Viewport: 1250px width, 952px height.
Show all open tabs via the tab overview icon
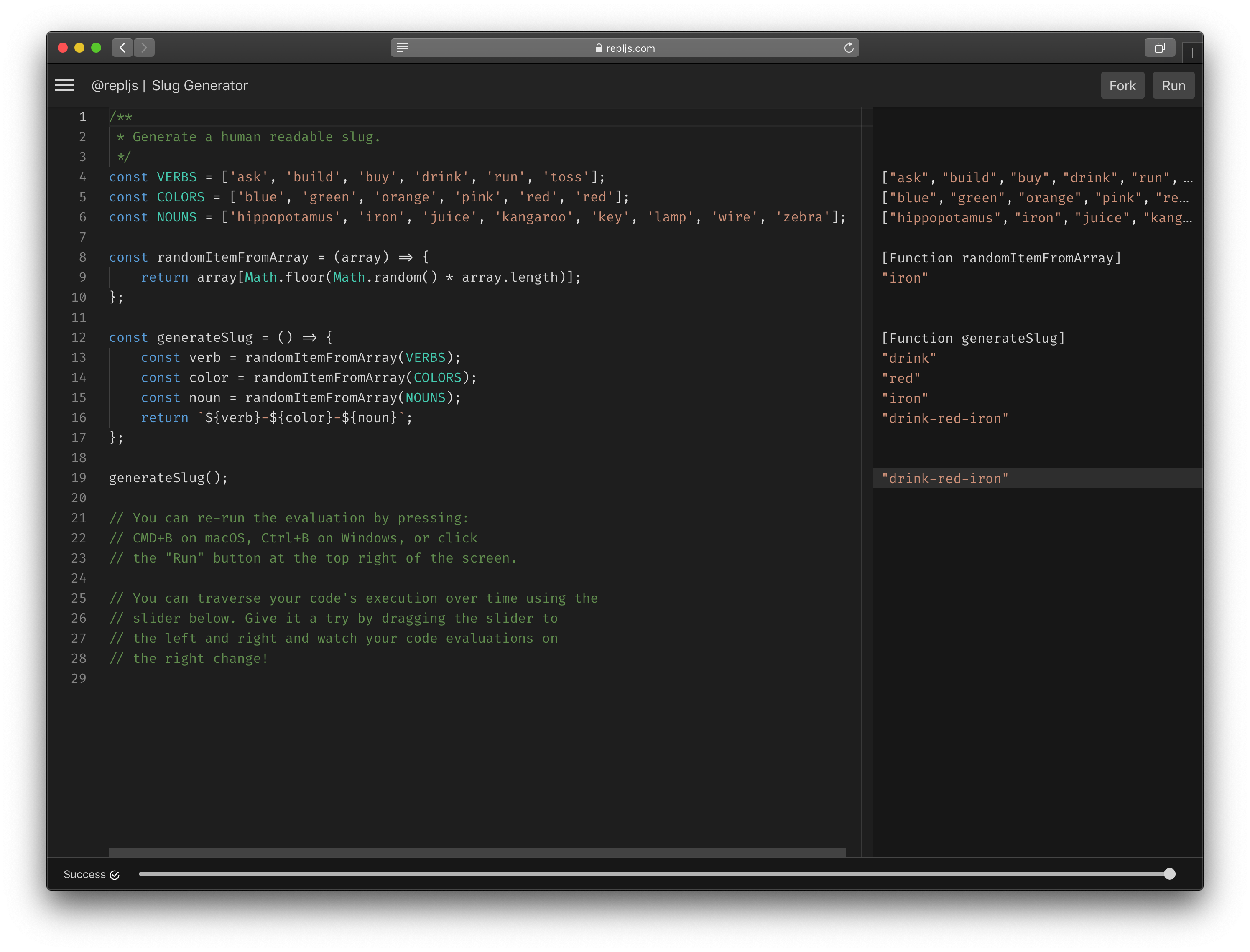1160,48
